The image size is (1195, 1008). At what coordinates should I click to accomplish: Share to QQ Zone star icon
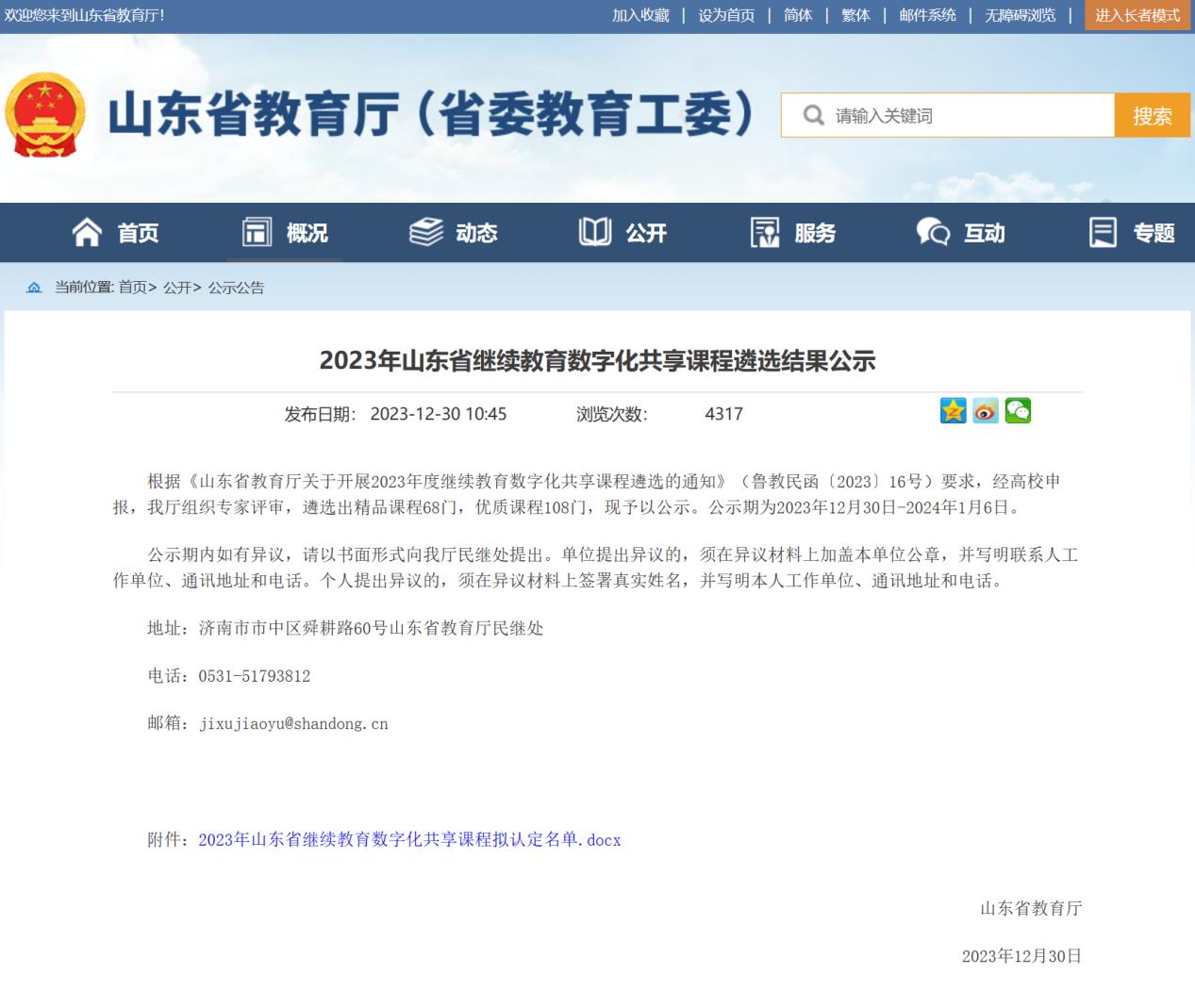[x=954, y=411]
